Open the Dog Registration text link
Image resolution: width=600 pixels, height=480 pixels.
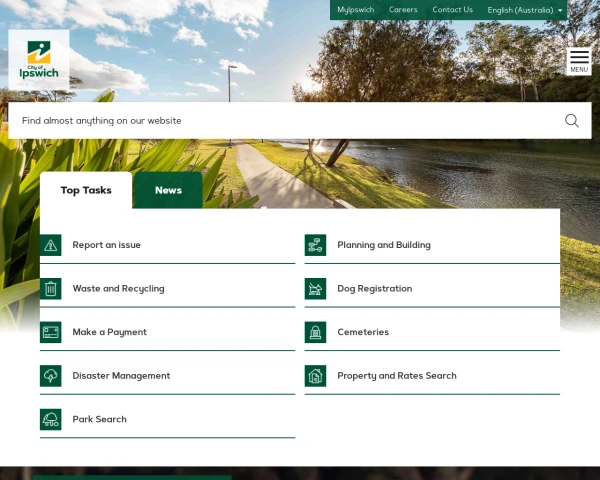(x=374, y=289)
